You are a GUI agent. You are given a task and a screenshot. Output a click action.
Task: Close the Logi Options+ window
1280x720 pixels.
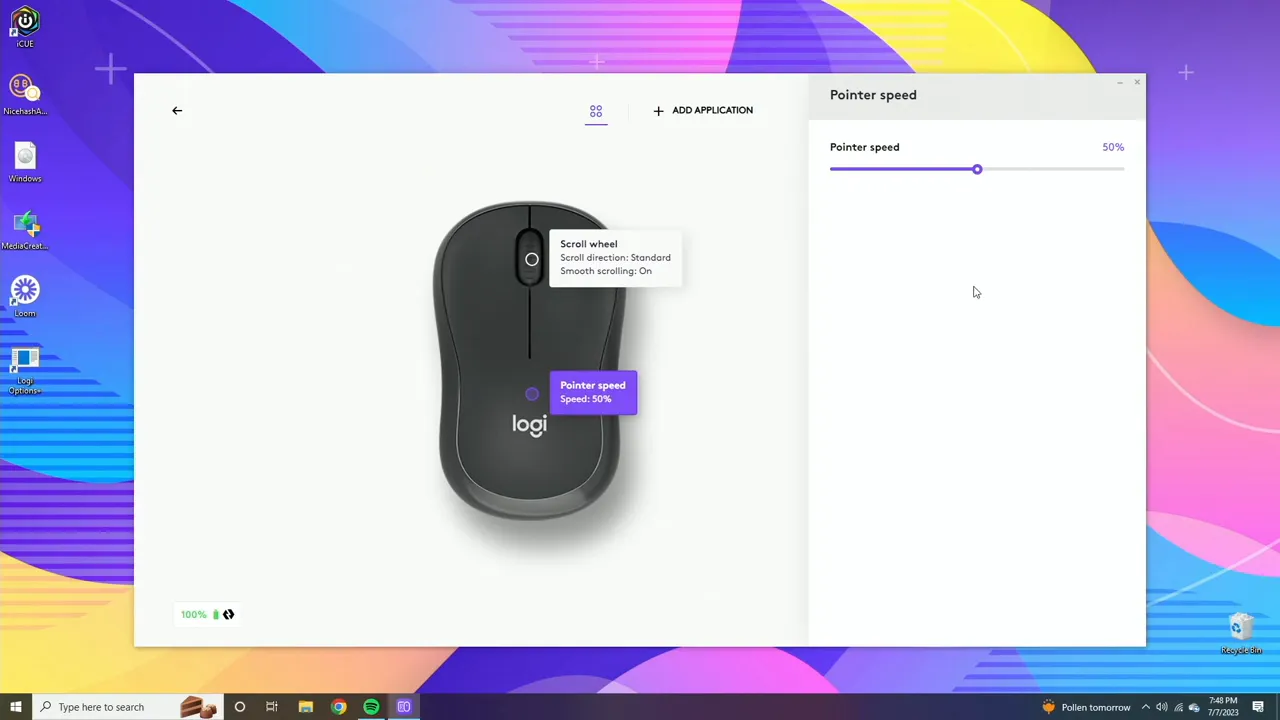(1137, 82)
